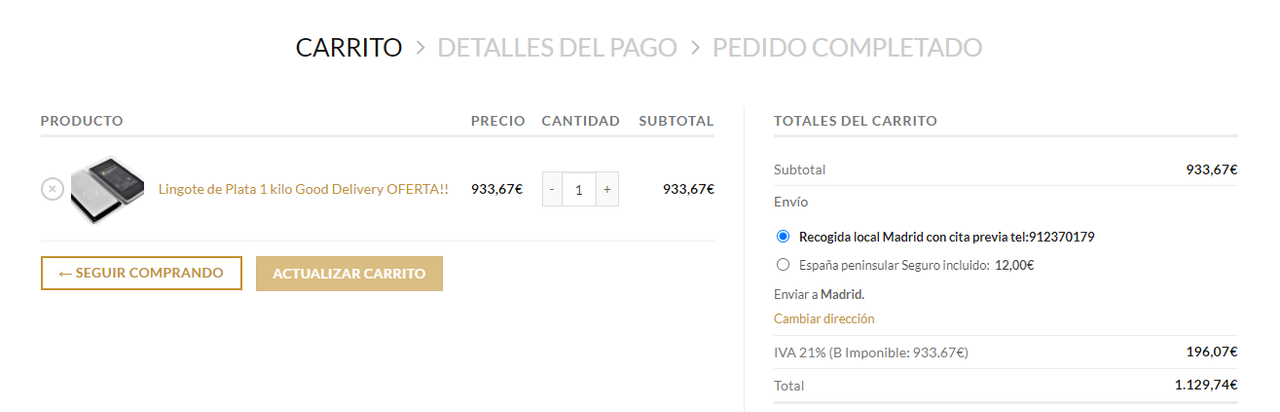Decrease quantity with the minus button
Image resolution: width=1280 pixels, height=412 pixels.
[552, 189]
